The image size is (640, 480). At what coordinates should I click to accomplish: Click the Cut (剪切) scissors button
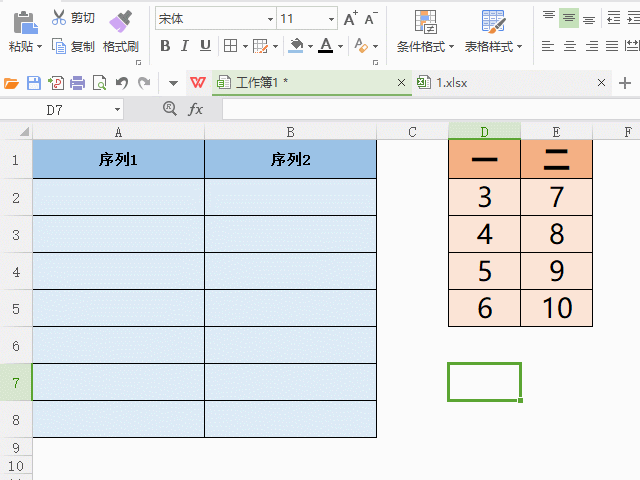click(x=73, y=18)
